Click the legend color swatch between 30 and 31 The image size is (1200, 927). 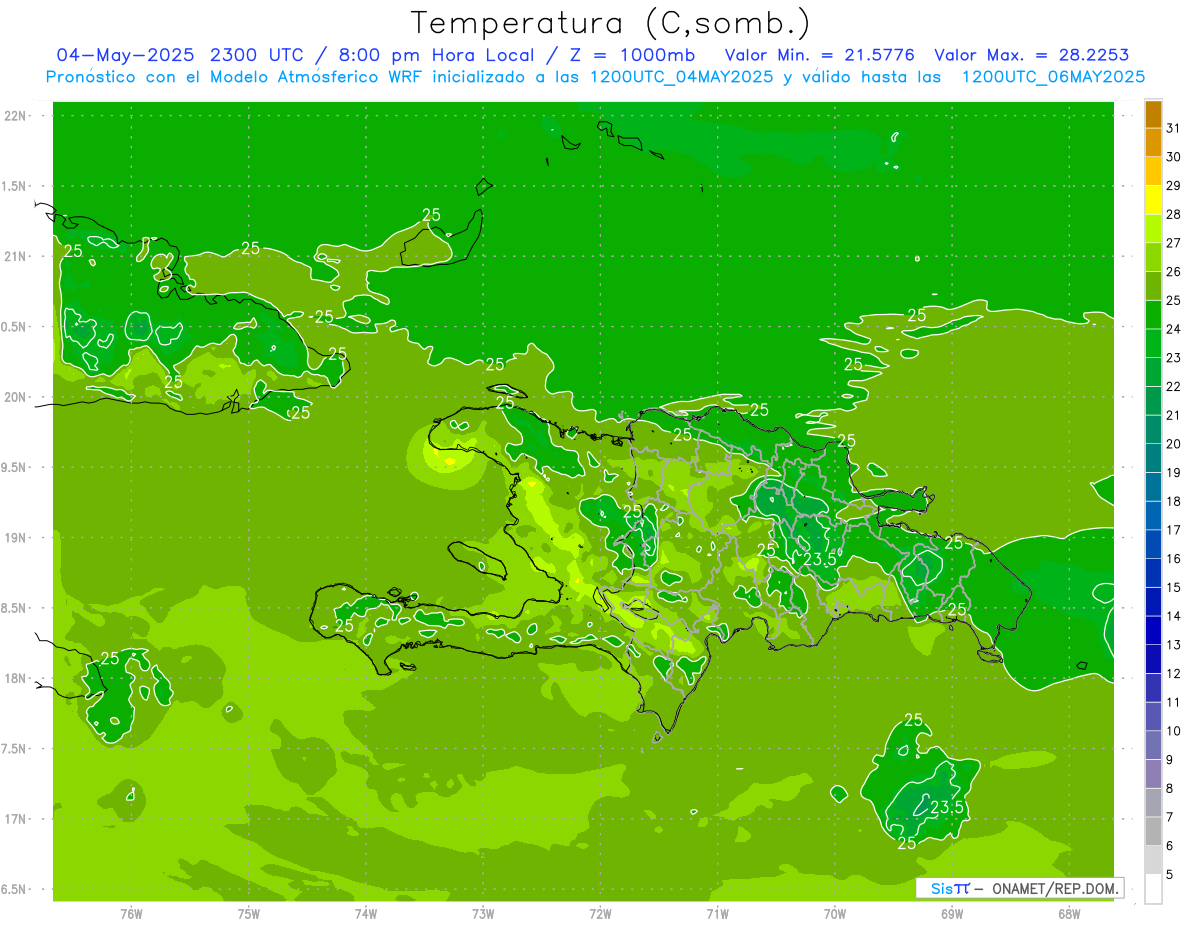pyautogui.click(x=1153, y=143)
